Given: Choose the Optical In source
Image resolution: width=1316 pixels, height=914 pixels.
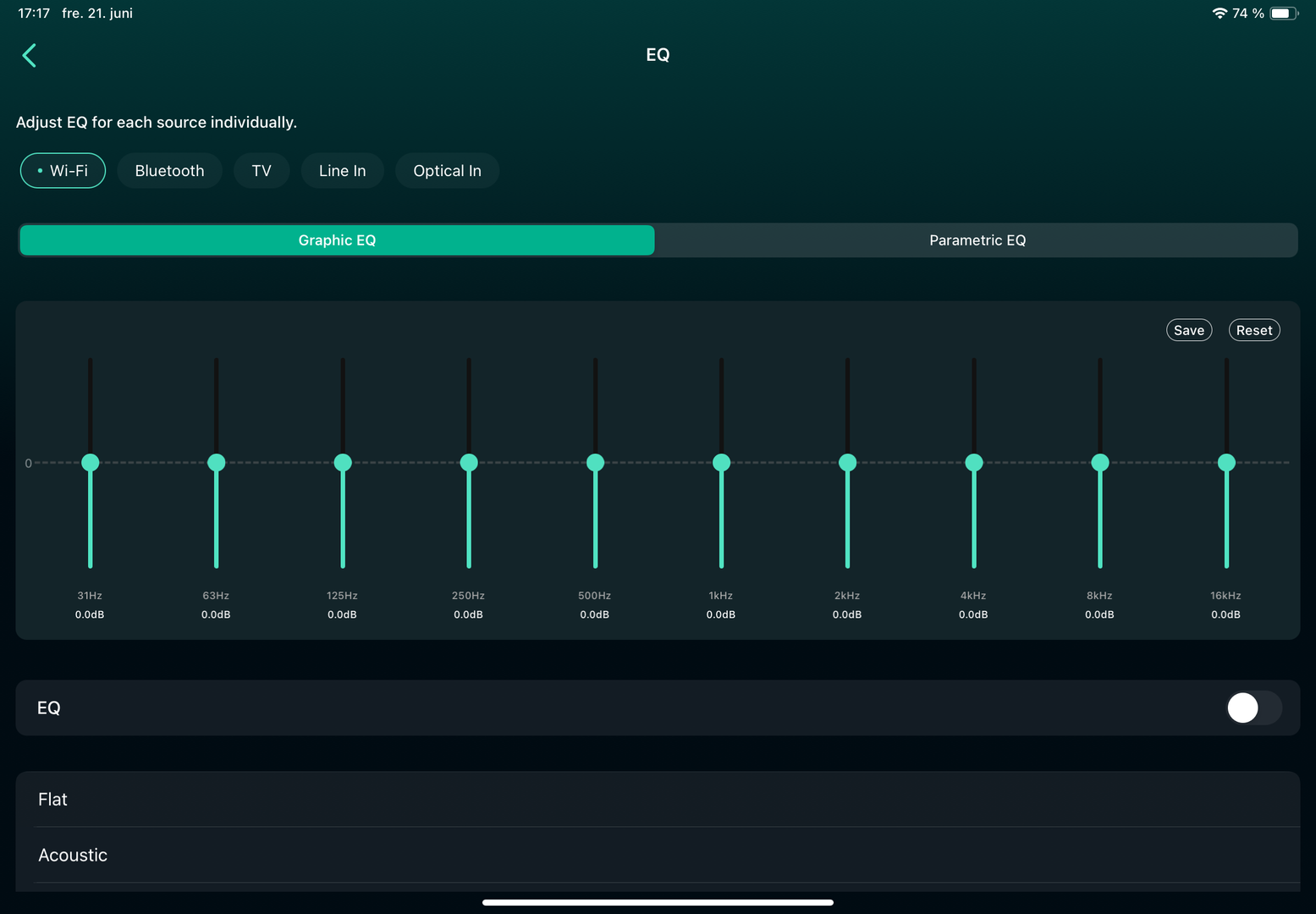Looking at the screenshot, I should 447,171.
